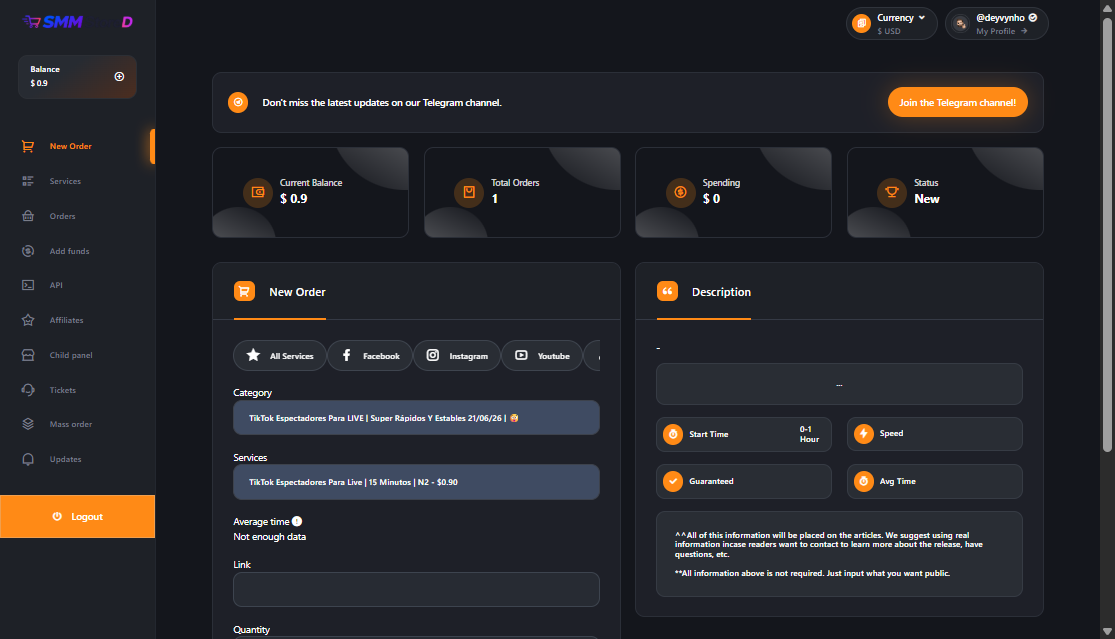Click the Telegram announcement orange icon
Screen dimensions: 1115x639
(238, 102)
